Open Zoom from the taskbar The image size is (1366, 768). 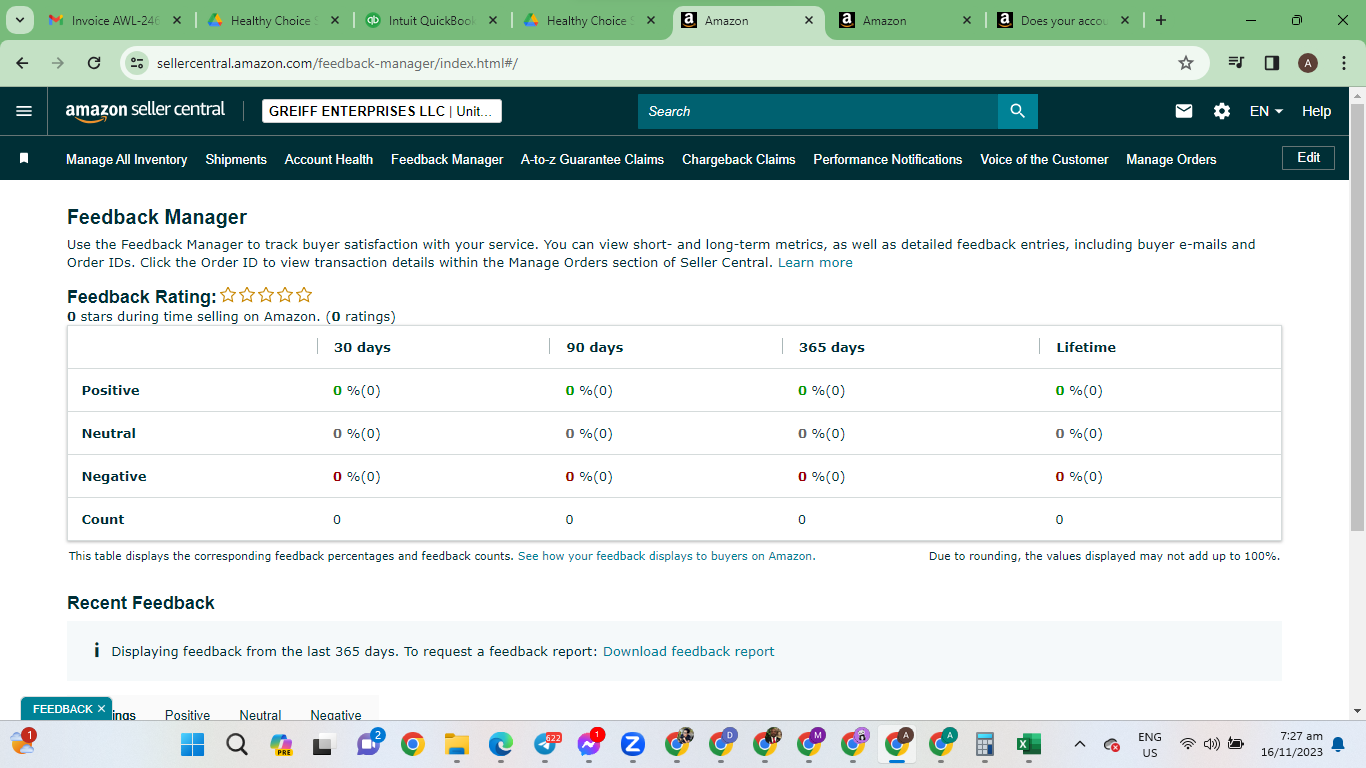click(x=632, y=744)
